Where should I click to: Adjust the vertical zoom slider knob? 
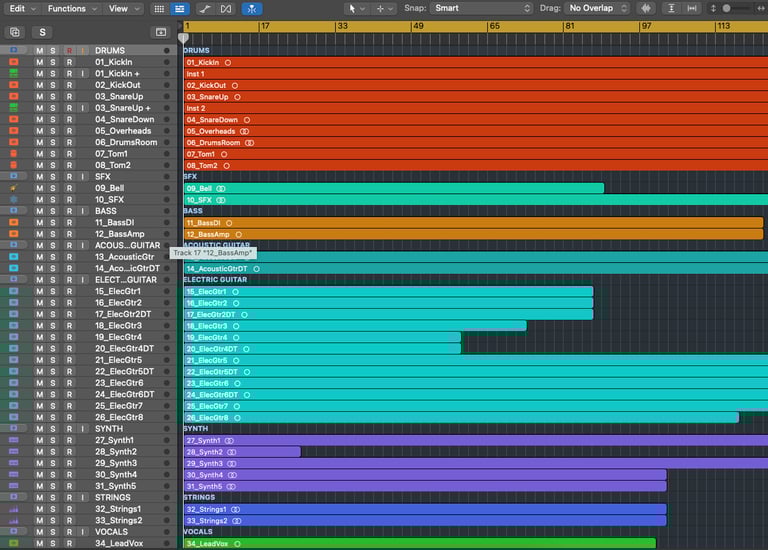tap(727, 8)
